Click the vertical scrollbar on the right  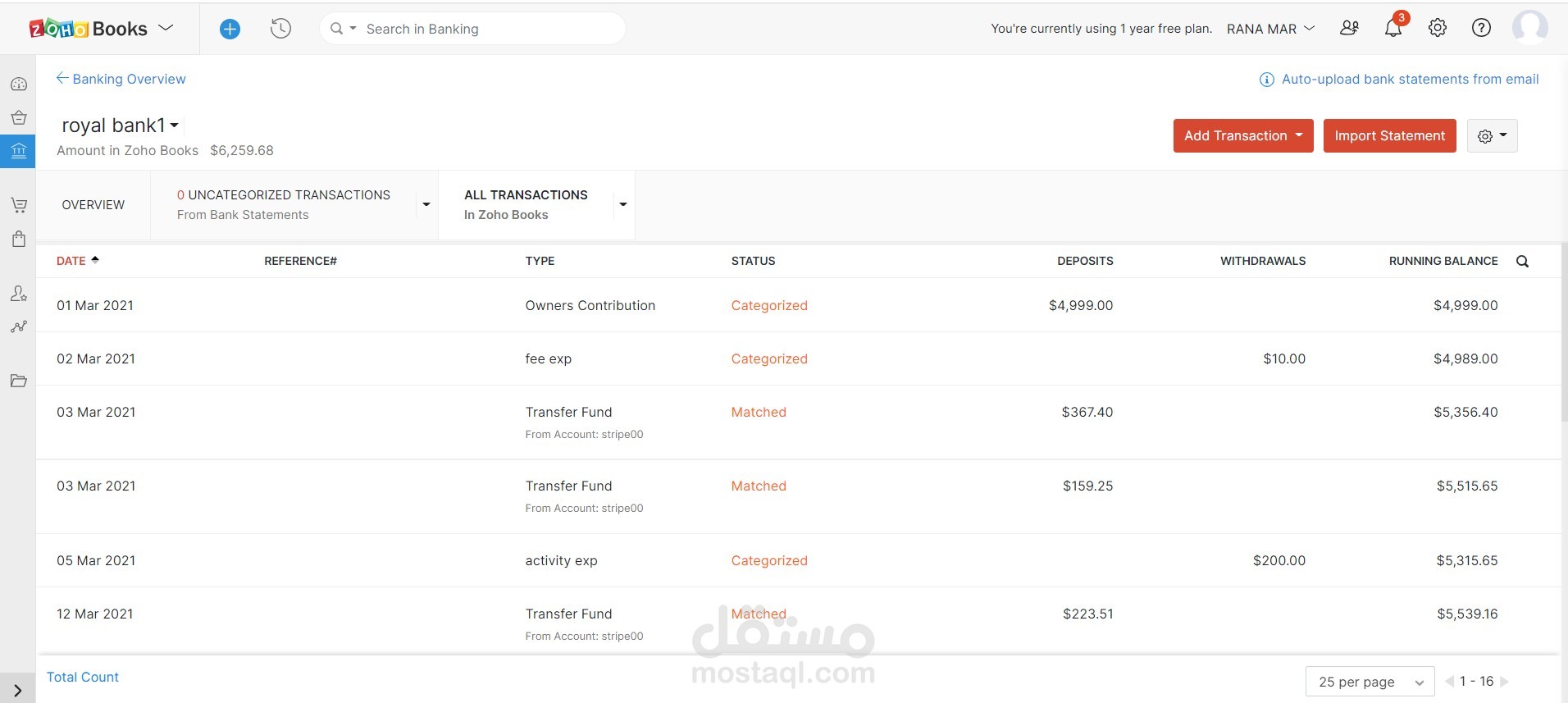pos(1564,332)
